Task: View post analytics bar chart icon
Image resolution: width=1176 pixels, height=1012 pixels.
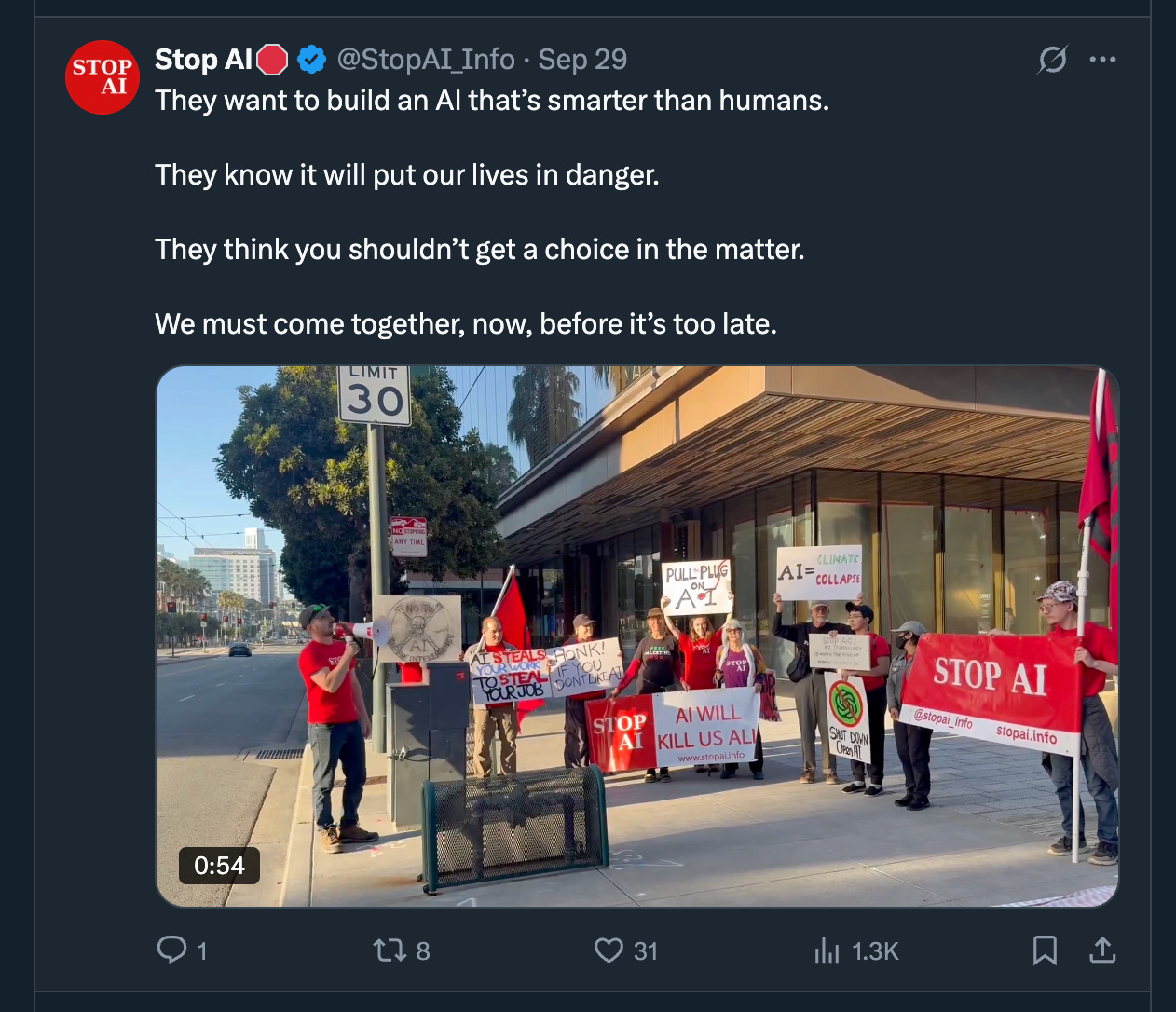Action: coord(827,950)
